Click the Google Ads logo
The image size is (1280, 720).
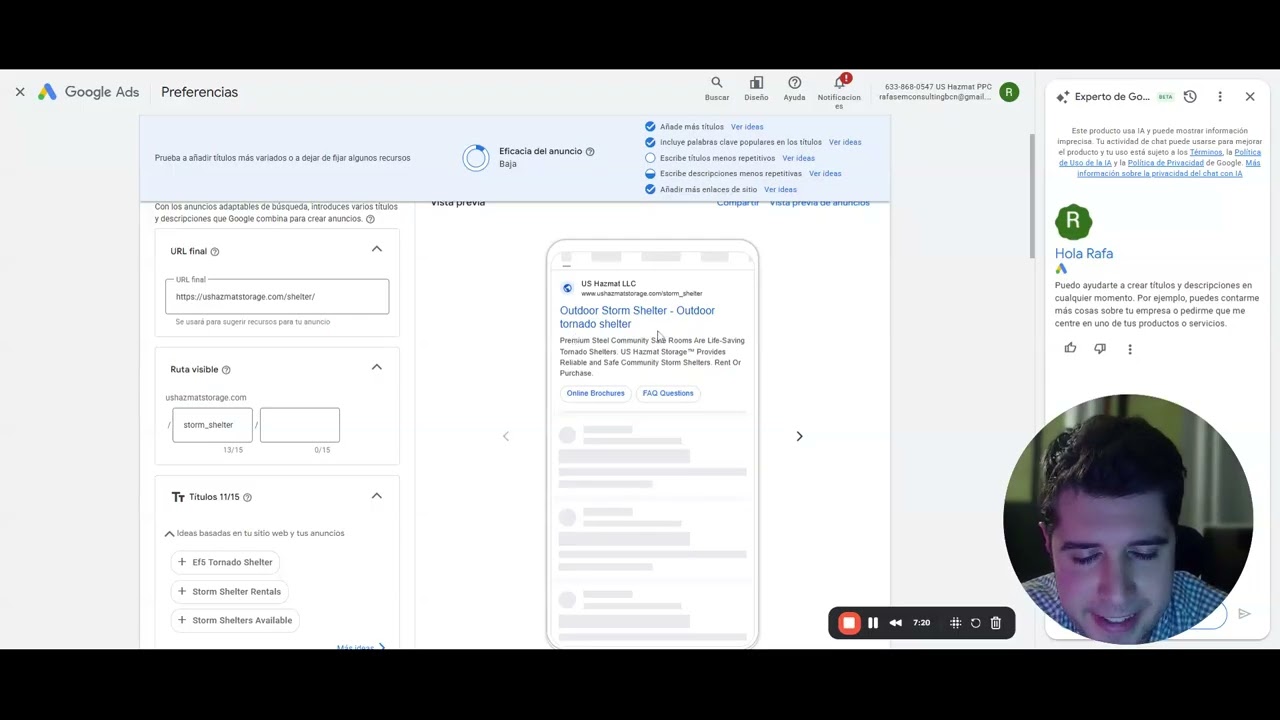(88, 92)
